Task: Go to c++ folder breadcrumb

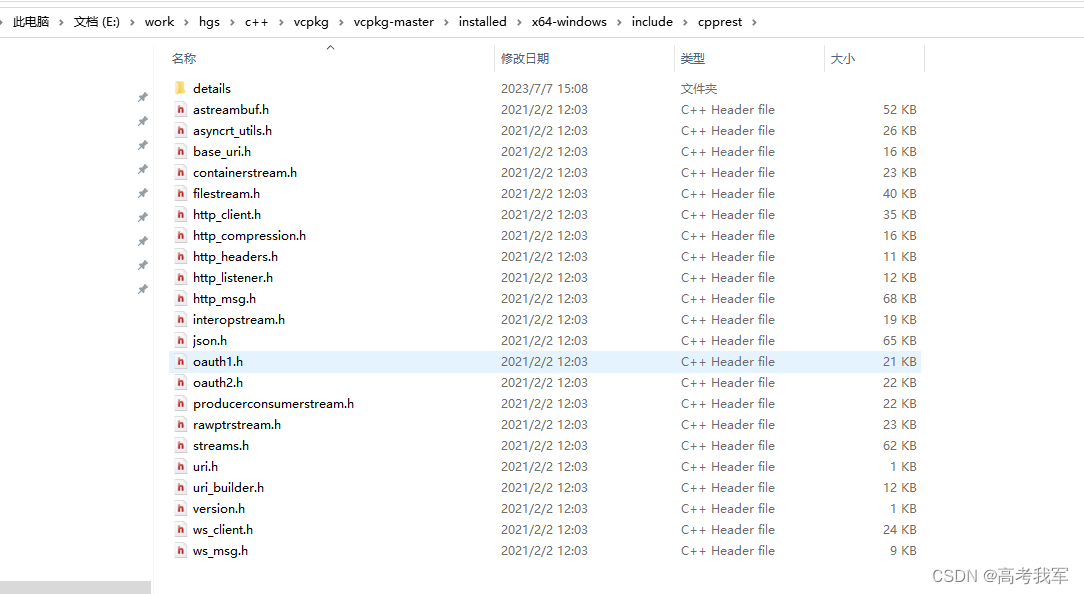Action: (x=256, y=22)
